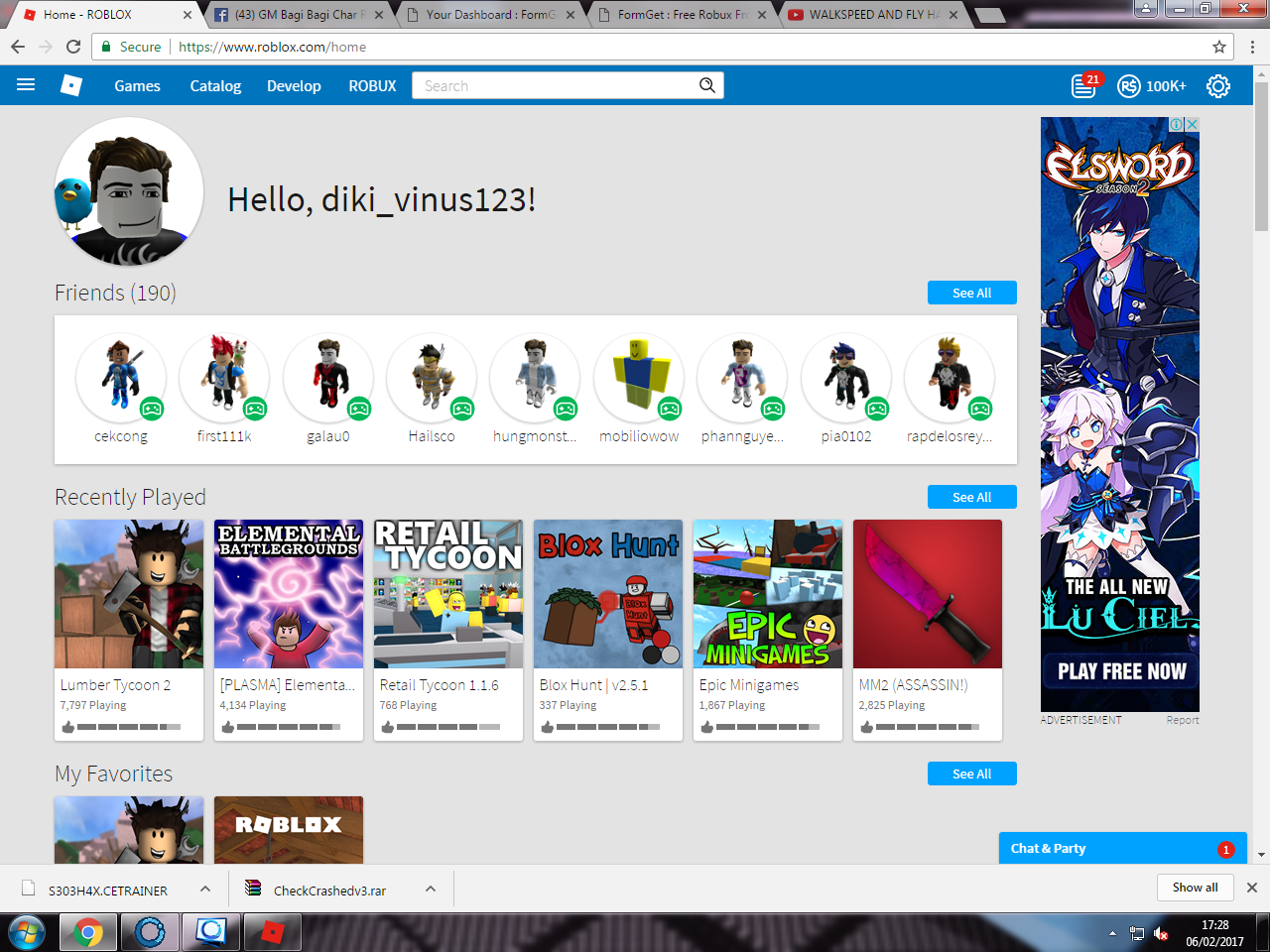Click the network icon in the system tray
Viewport: 1270px width, 952px height.
click(1137, 933)
